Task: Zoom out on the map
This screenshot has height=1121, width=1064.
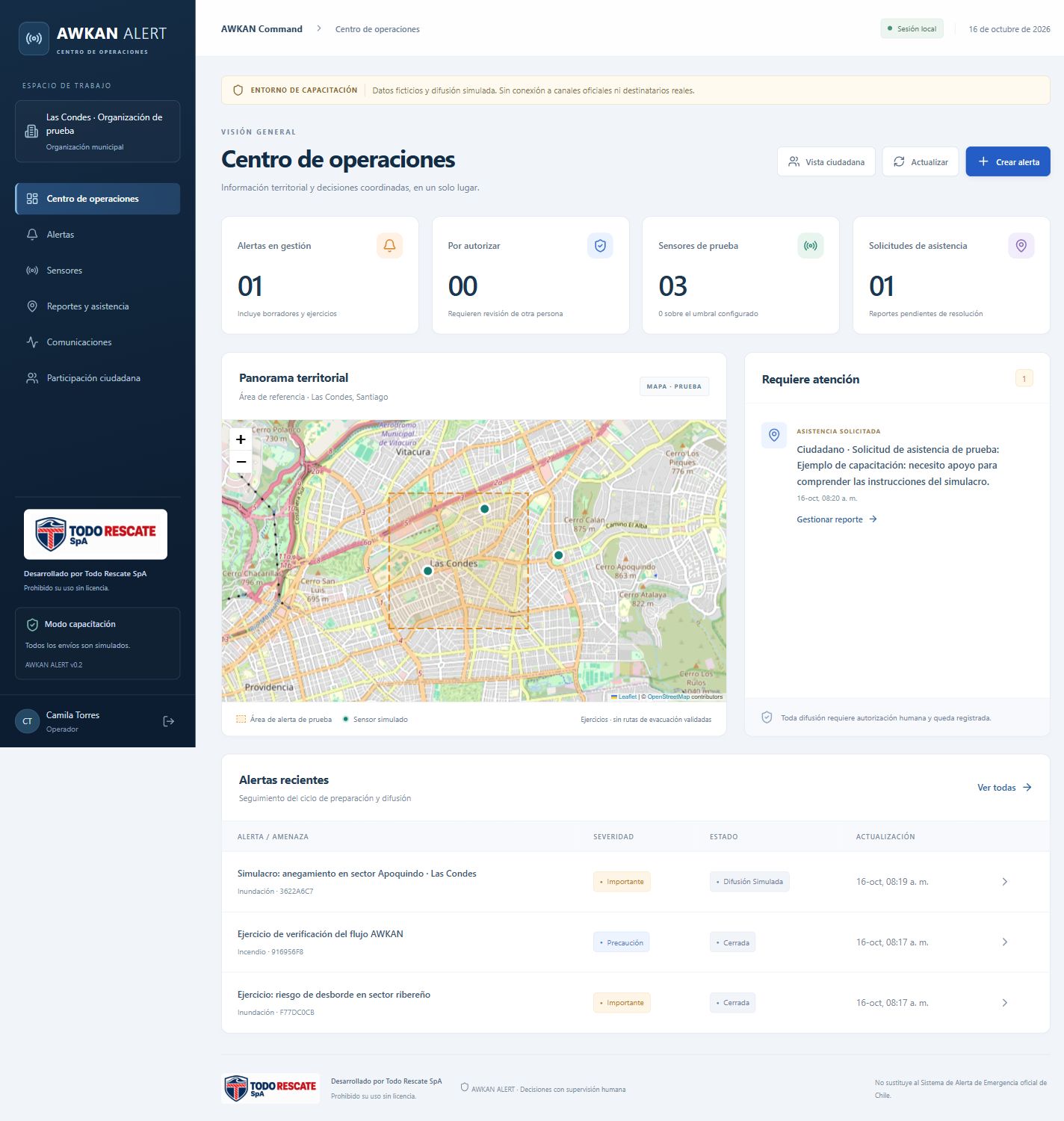Action: [241, 462]
